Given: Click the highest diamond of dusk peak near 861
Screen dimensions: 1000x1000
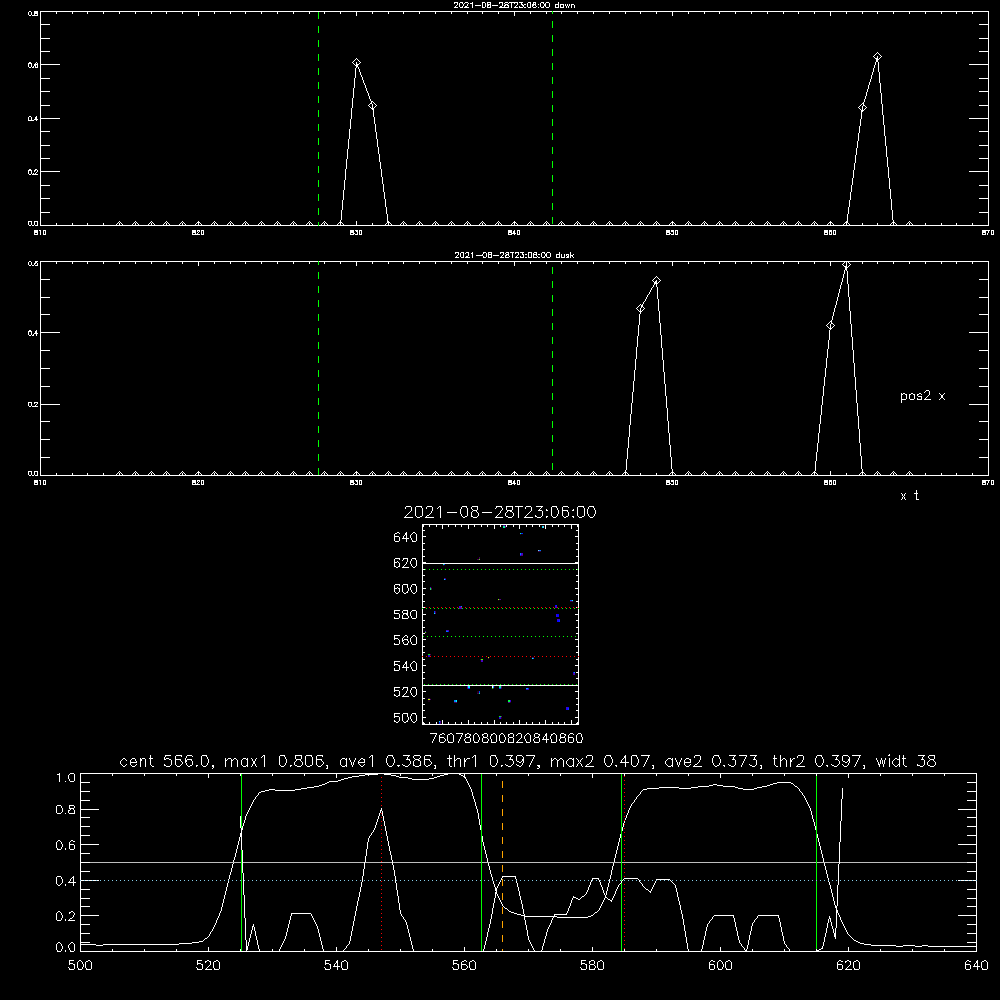Looking at the screenshot, I should 846,265.
